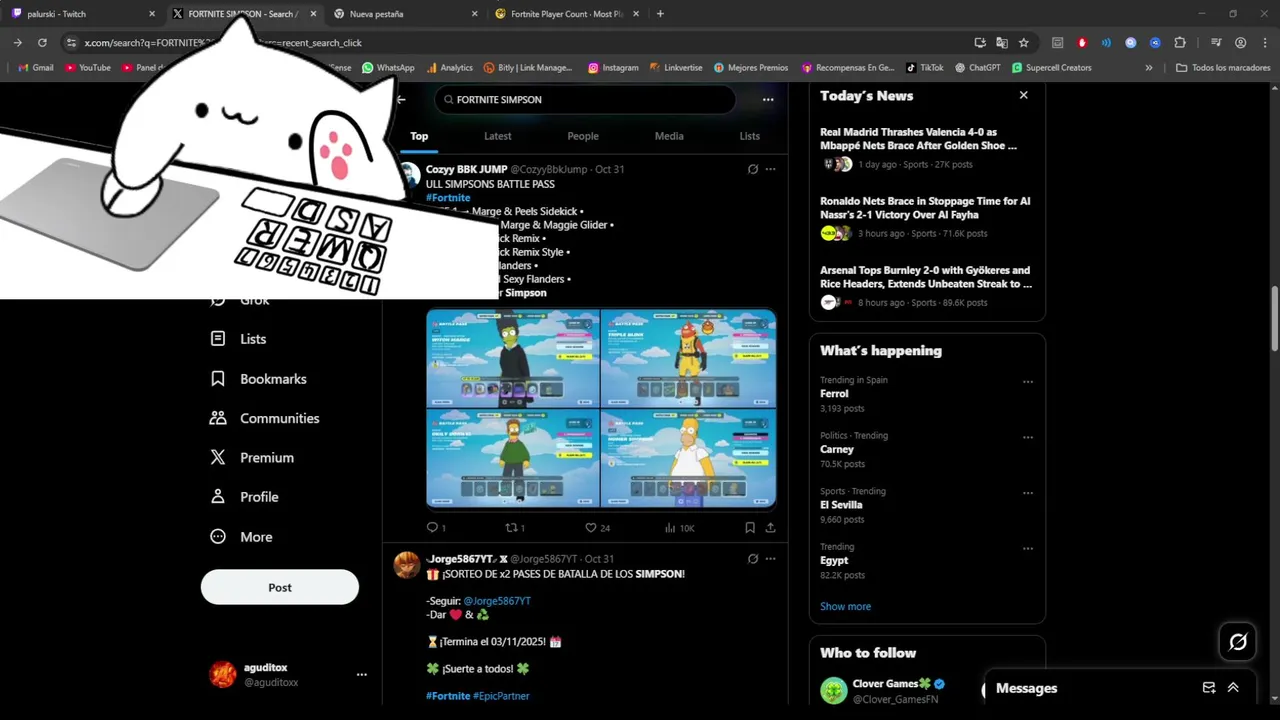Switch to the palurski Twitch browser tab

tap(83, 14)
